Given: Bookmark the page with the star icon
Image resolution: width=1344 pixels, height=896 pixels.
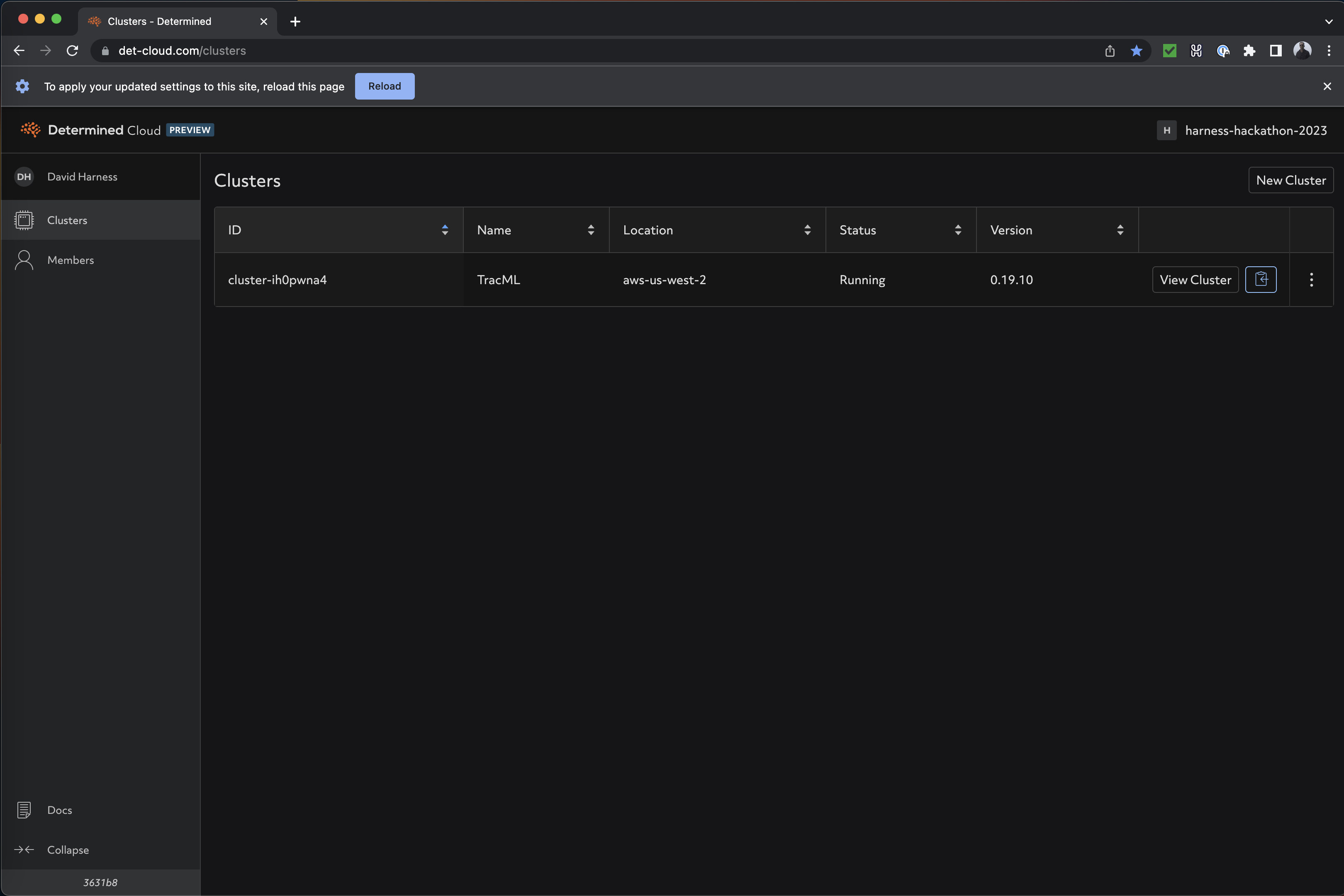Looking at the screenshot, I should tap(1136, 51).
